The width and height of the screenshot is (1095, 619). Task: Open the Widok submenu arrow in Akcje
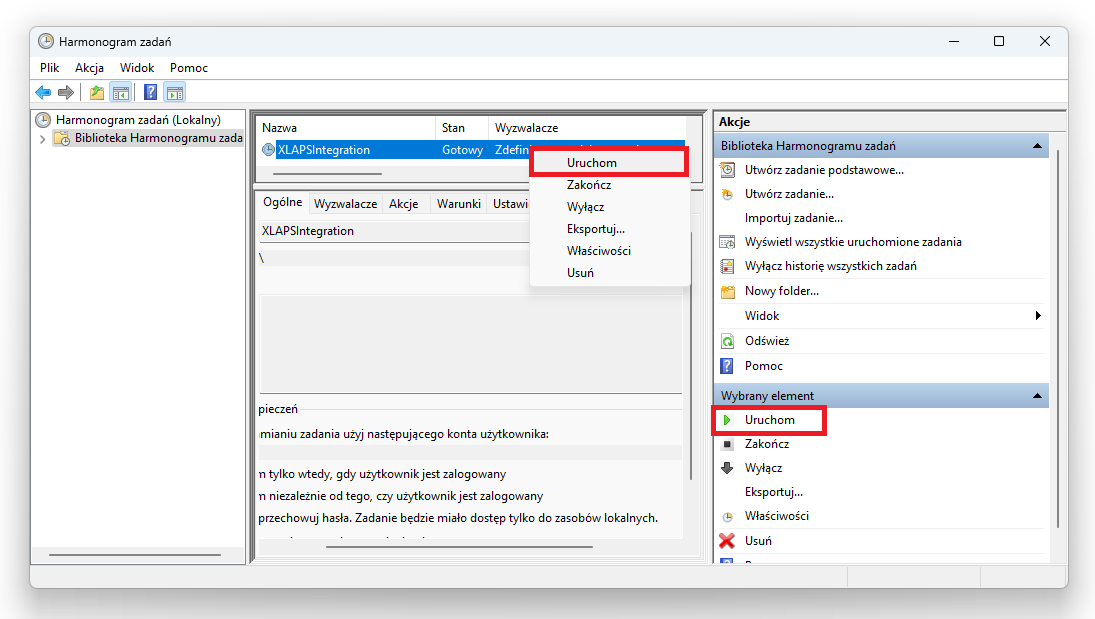[x=1038, y=316]
